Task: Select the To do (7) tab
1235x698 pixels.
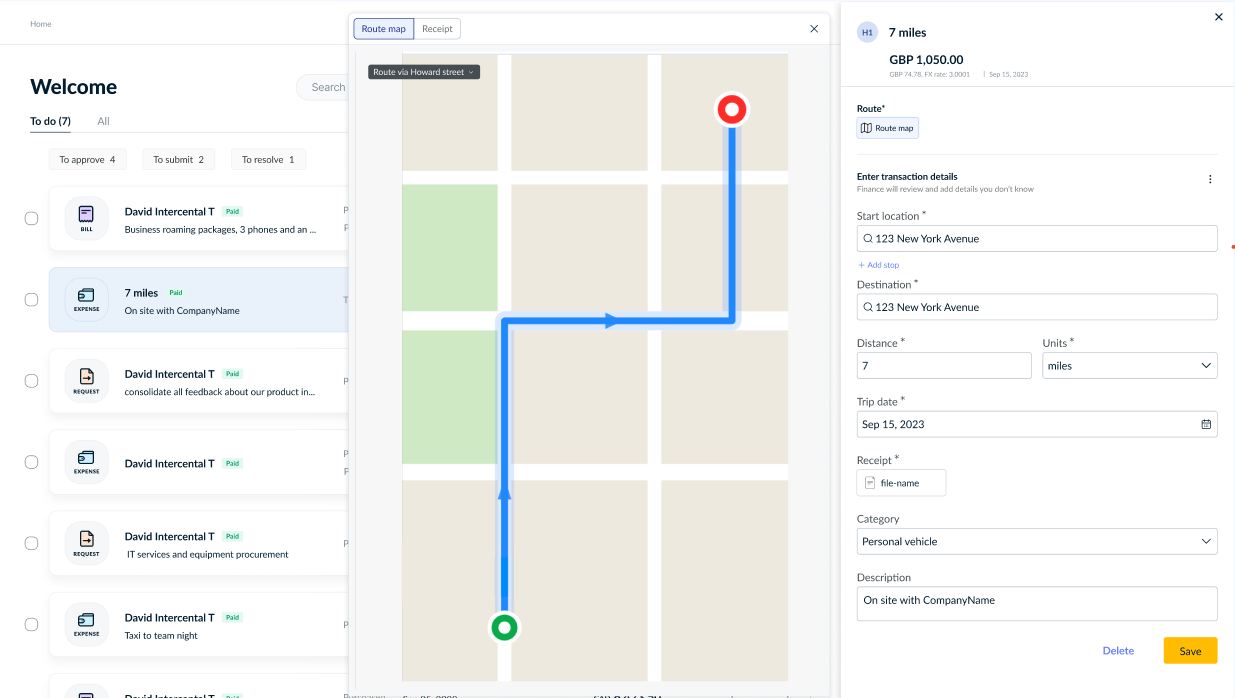Action: [x=50, y=121]
